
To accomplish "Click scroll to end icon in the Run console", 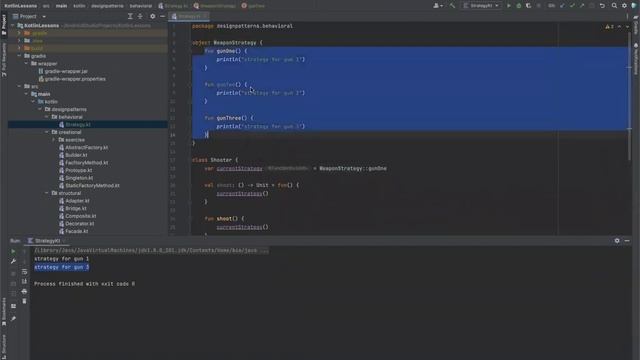I will coord(24,281).
